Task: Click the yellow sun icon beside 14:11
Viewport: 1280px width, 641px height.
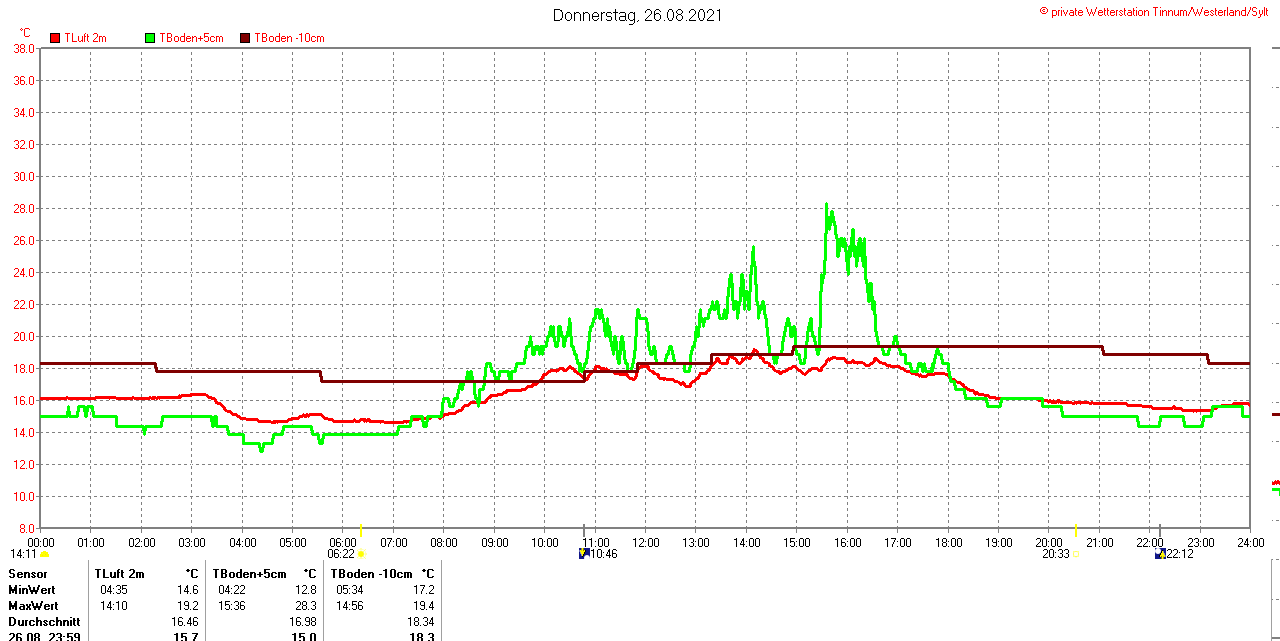Action: tap(45, 554)
